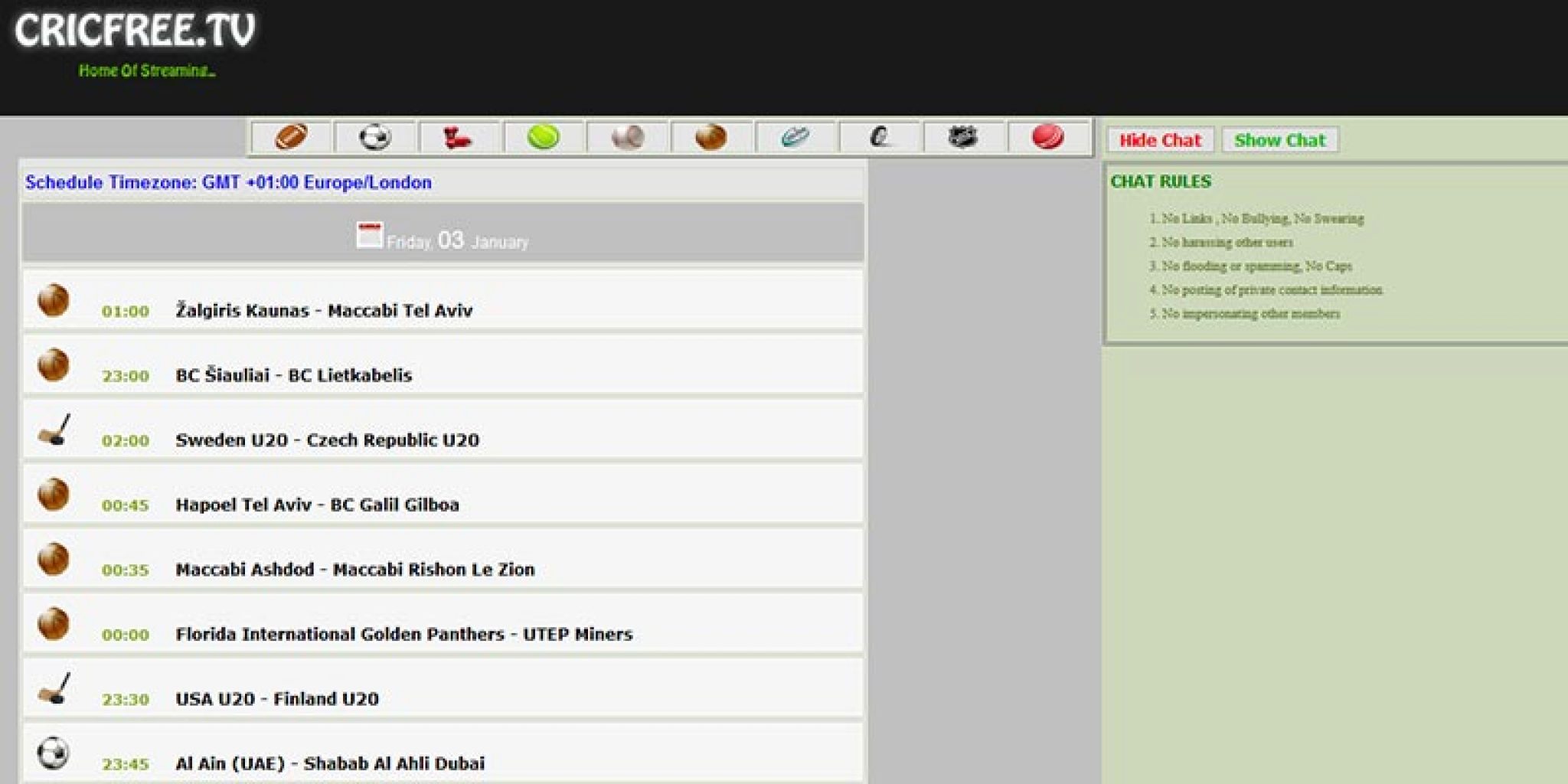Click hockey stick icon for Sweden U20 match
The image size is (1568, 784).
point(54,430)
